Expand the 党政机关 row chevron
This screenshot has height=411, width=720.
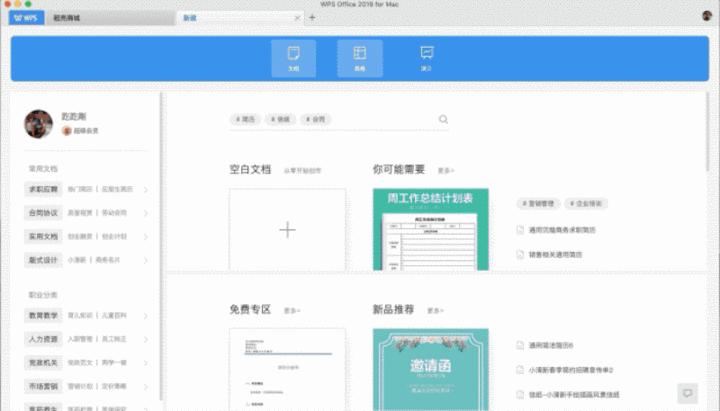(146, 363)
